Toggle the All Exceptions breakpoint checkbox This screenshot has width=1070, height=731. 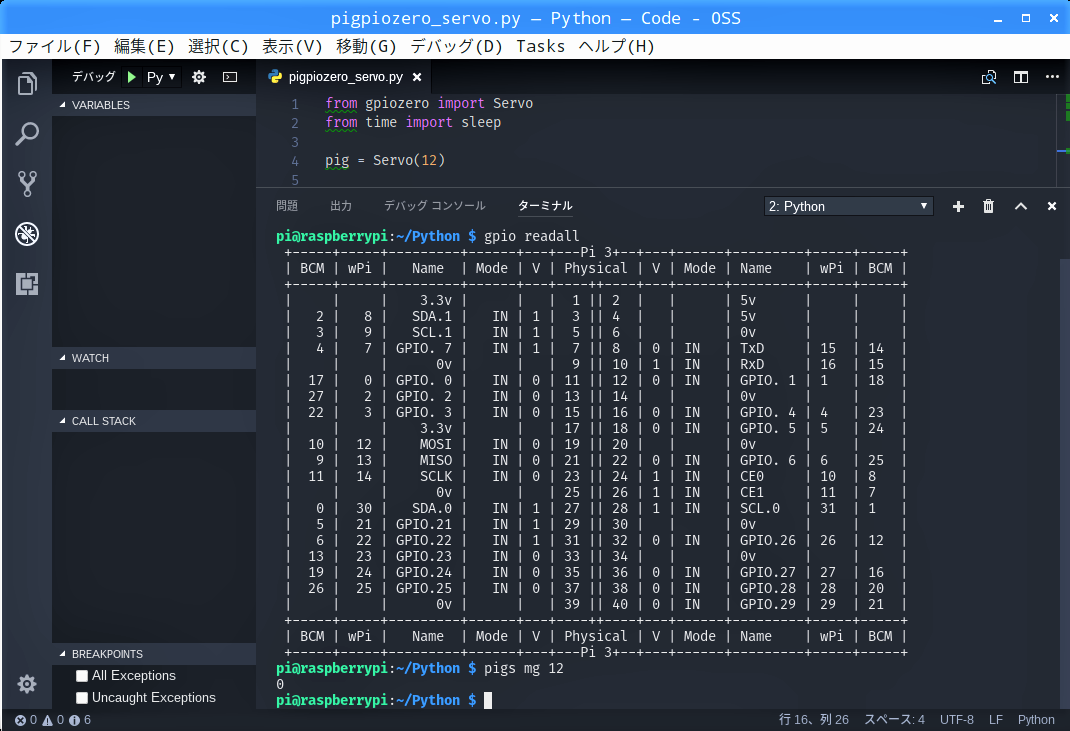click(x=82, y=676)
